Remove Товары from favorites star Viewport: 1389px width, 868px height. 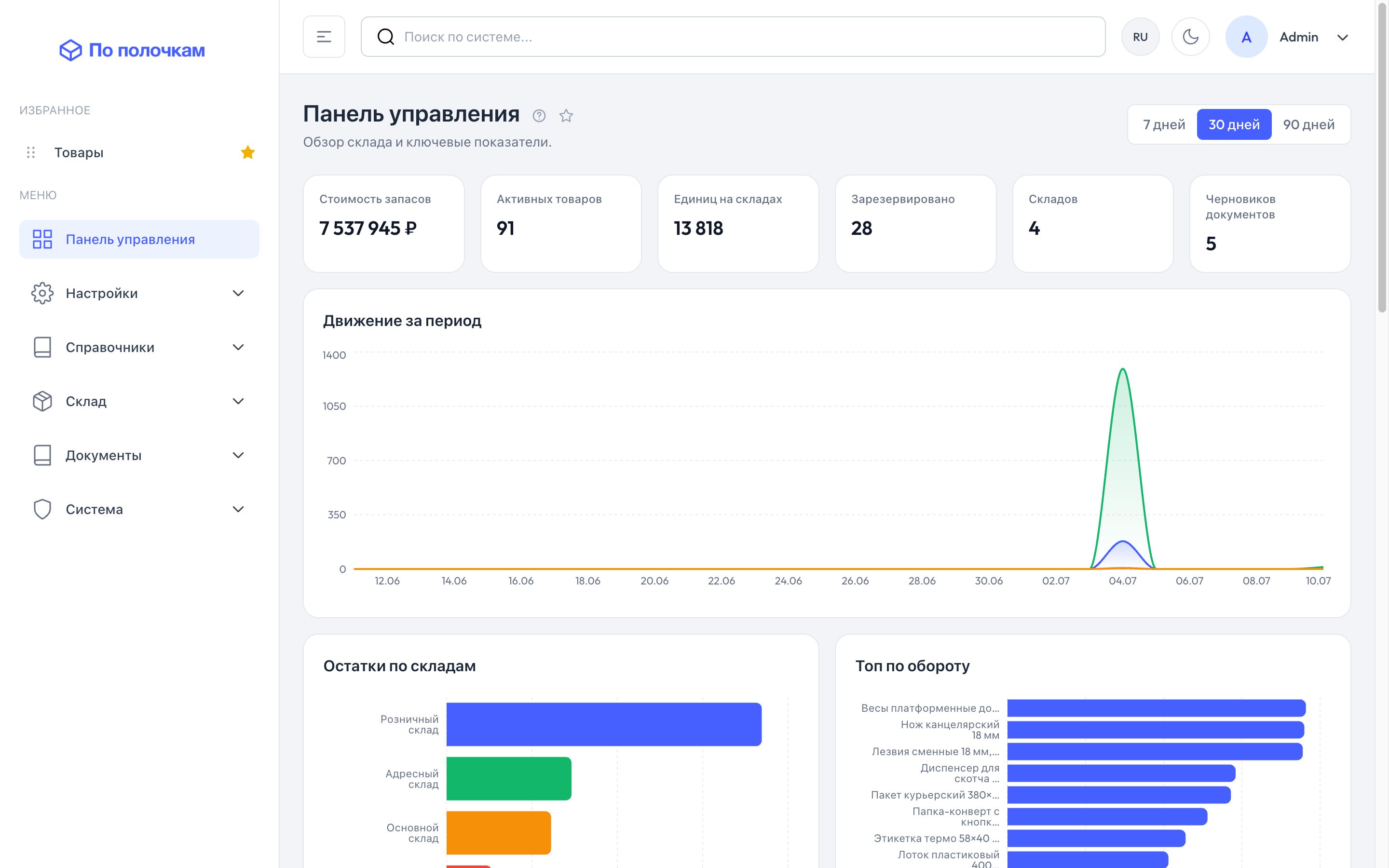point(247,152)
